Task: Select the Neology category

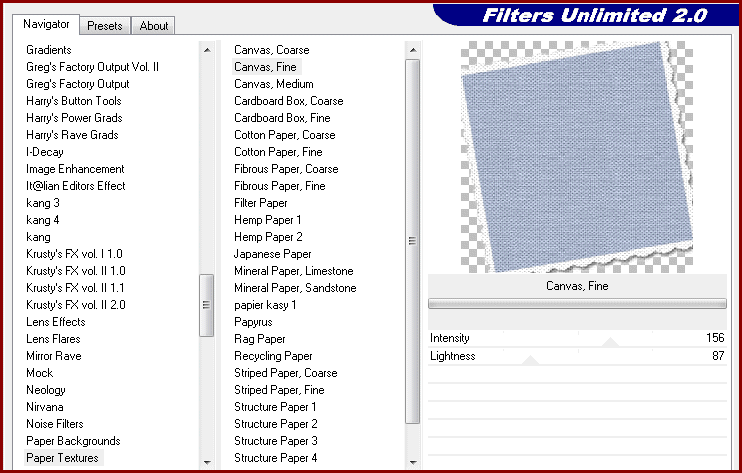Action: pos(46,391)
